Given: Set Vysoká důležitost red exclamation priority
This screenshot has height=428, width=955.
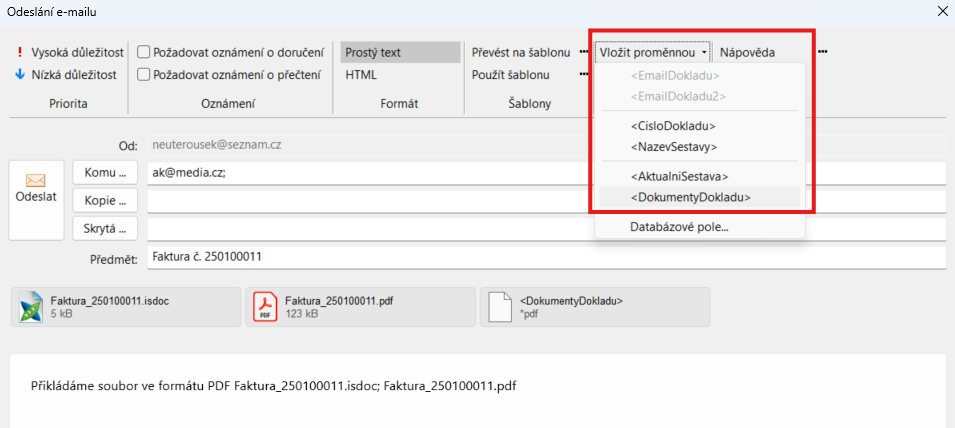Looking at the screenshot, I should [20, 52].
